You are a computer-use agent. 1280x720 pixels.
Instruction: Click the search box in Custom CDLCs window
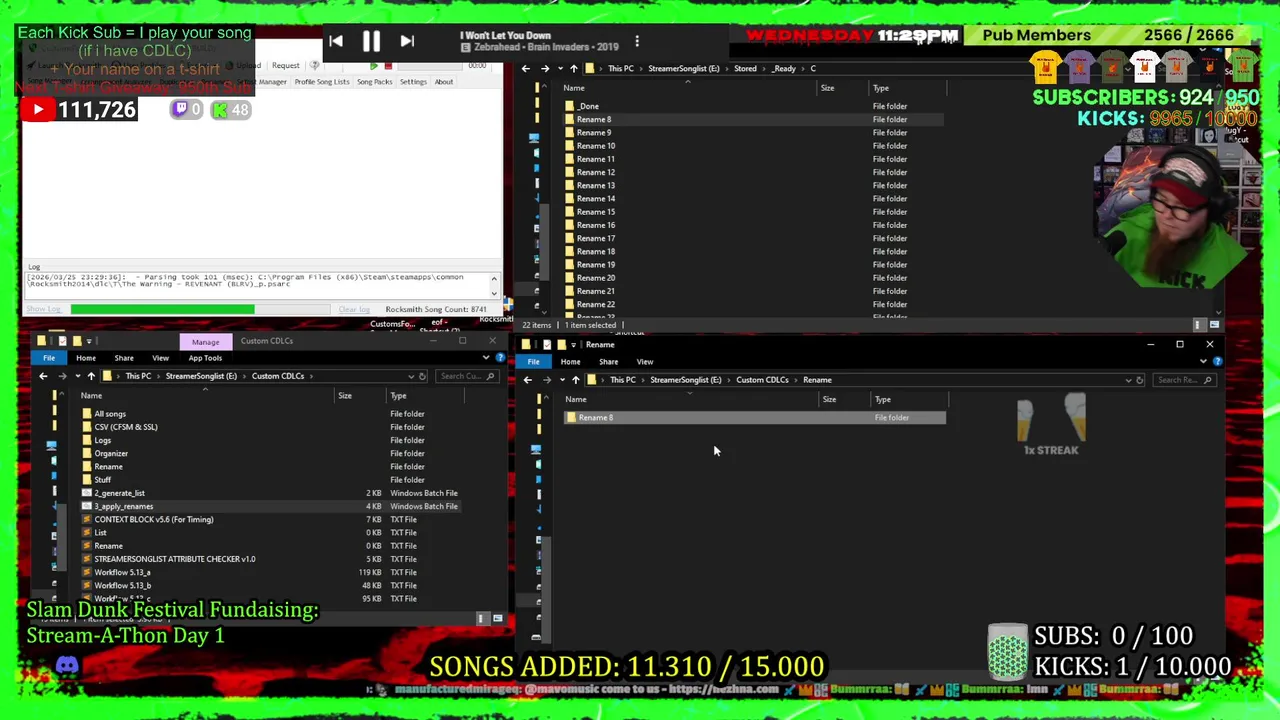[468, 376]
